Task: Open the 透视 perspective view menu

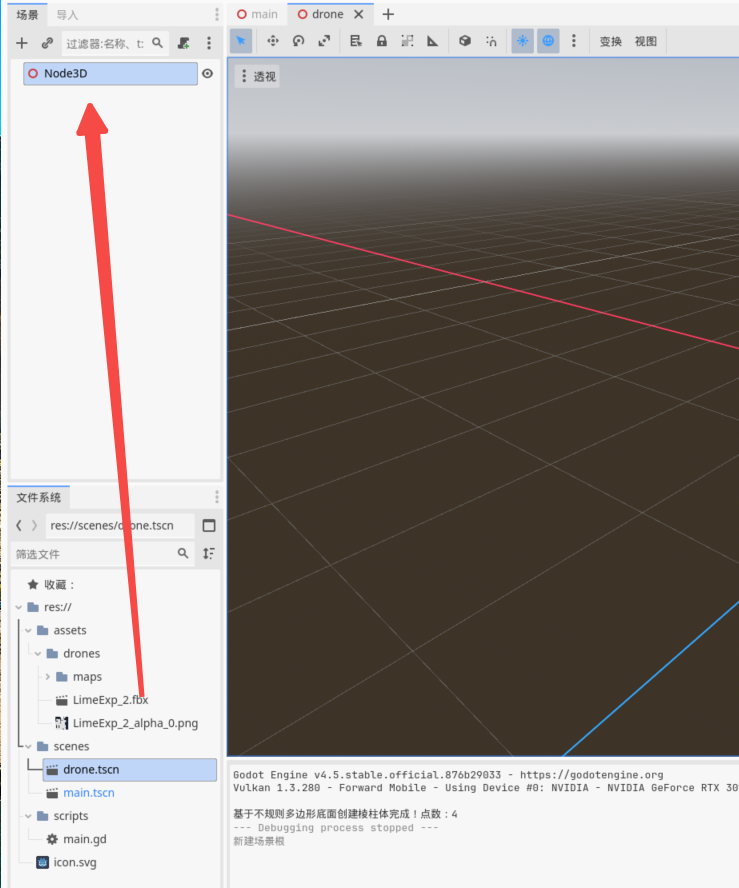Action: pyautogui.click(x=257, y=76)
